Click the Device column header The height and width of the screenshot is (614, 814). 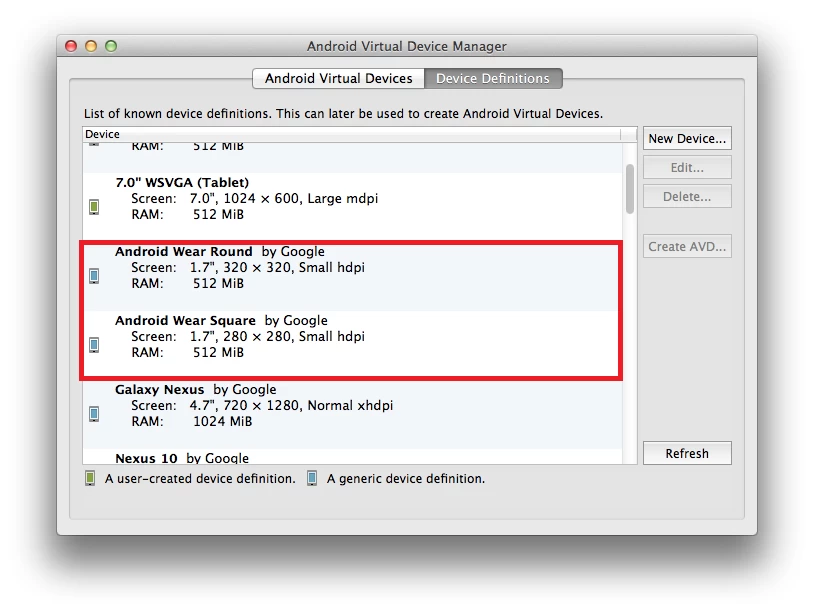point(351,134)
